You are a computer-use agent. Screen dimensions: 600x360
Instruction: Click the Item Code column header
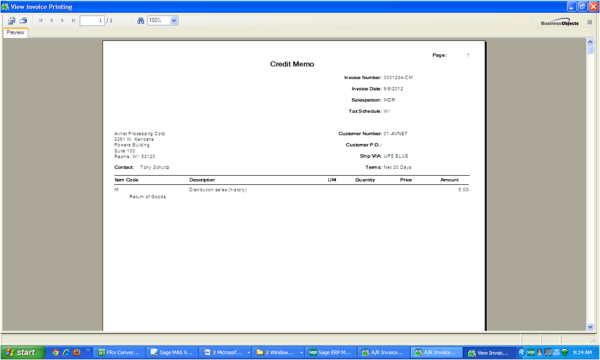pos(126,180)
